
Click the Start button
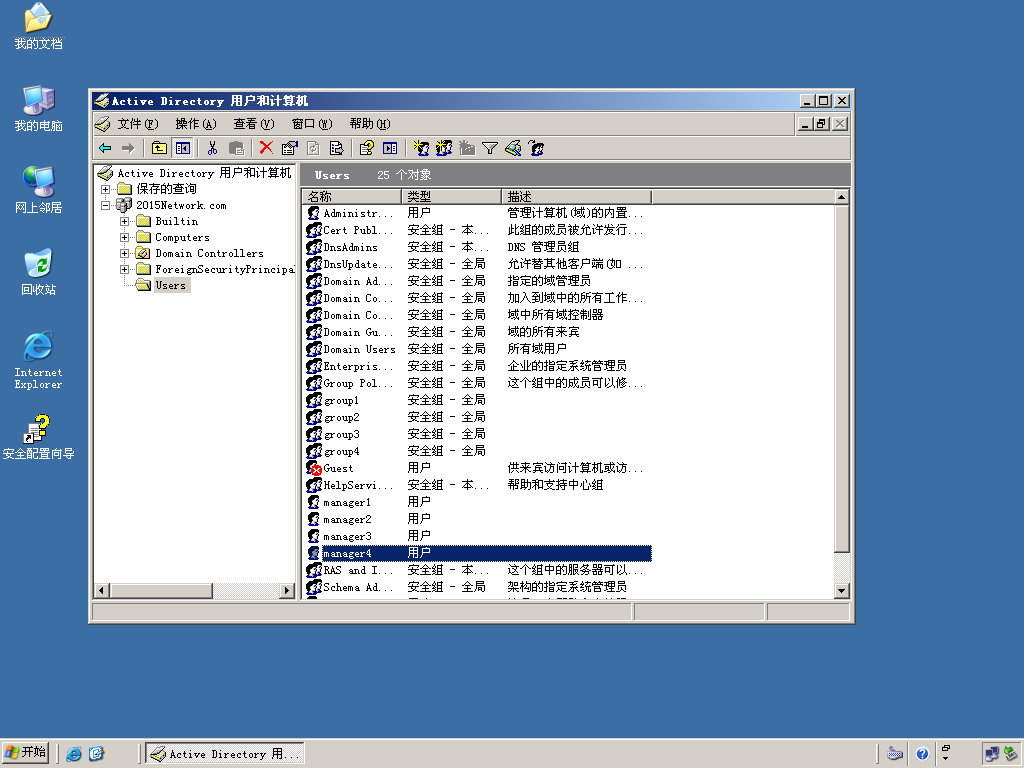coord(25,753)
